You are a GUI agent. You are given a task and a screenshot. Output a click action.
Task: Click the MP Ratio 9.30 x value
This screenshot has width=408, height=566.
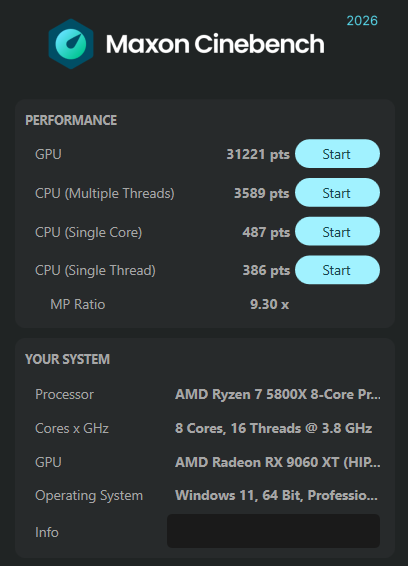click(269, 304)
